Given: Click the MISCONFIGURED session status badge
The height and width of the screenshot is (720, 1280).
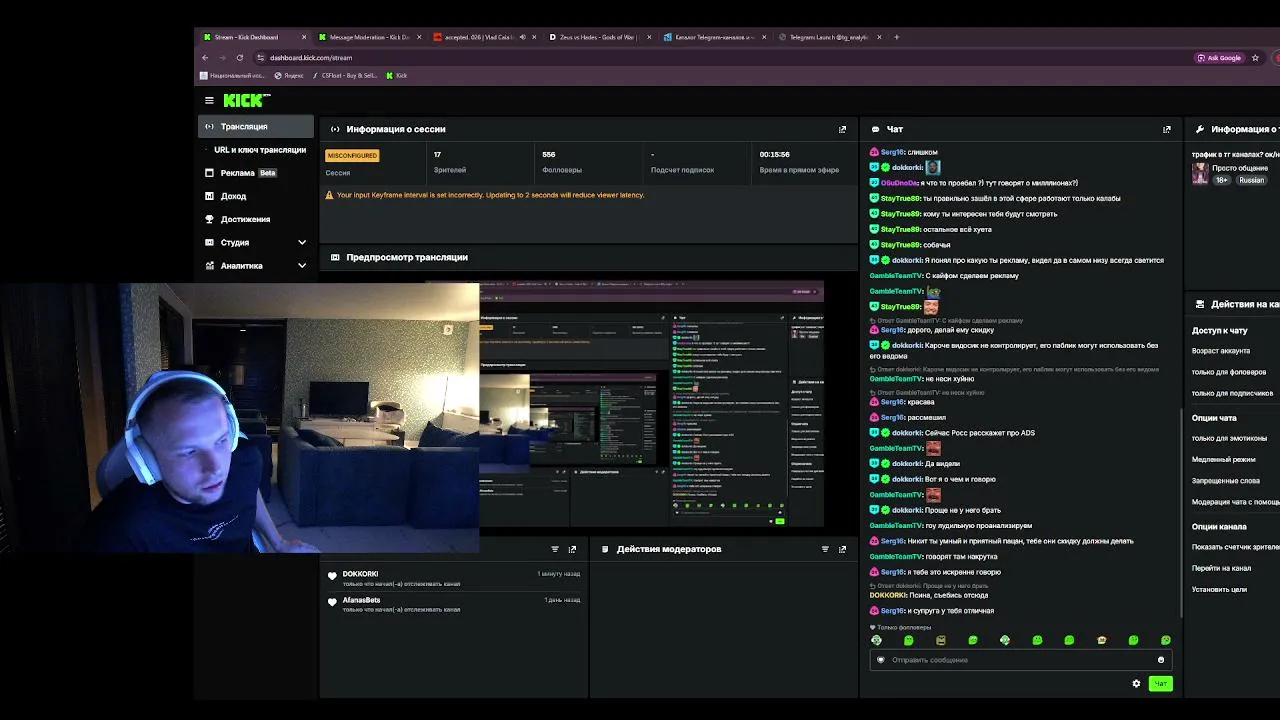Looking at the screenshot, I should (x=352, y=155).
